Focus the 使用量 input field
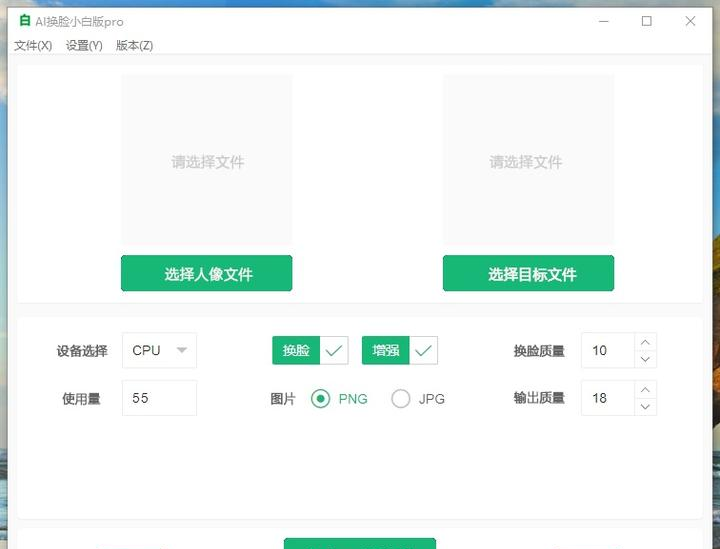The height and width of the screenshot is (549, 720). (159, 398)
